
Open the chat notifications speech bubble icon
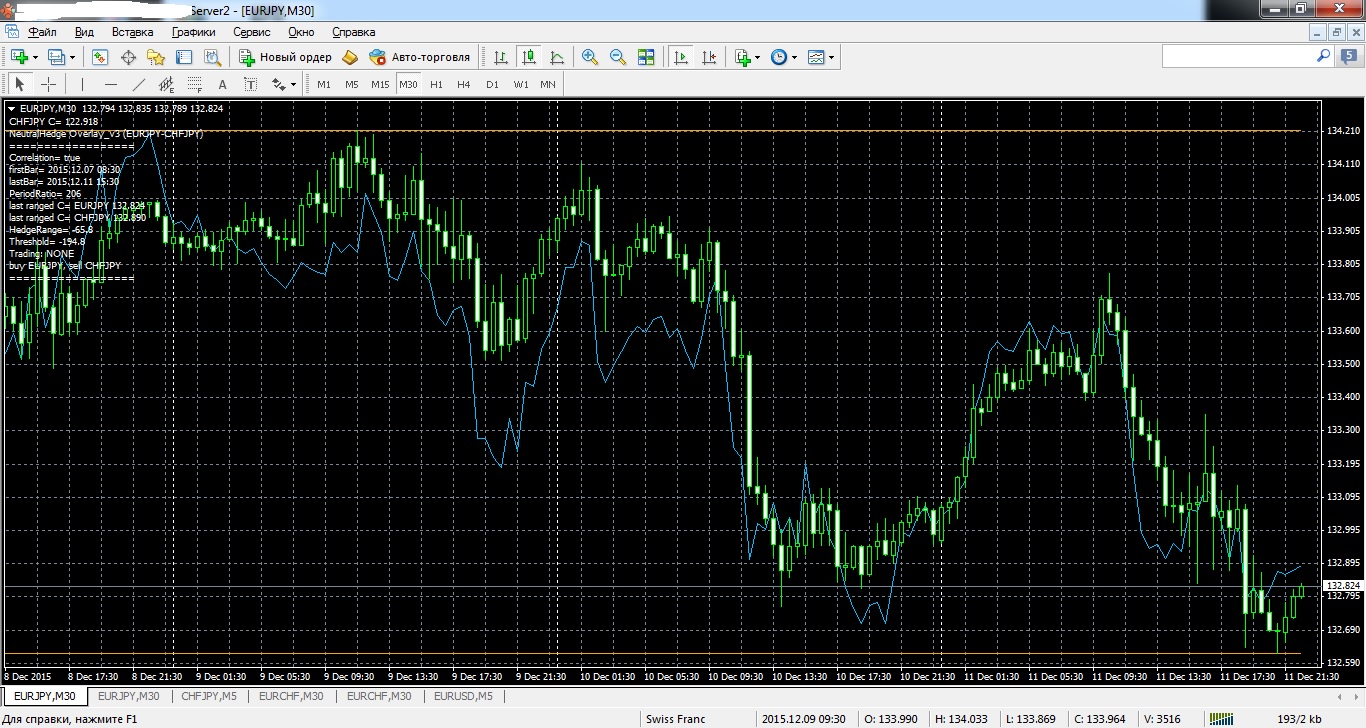pyautogui.click(x=1347, y=57)
